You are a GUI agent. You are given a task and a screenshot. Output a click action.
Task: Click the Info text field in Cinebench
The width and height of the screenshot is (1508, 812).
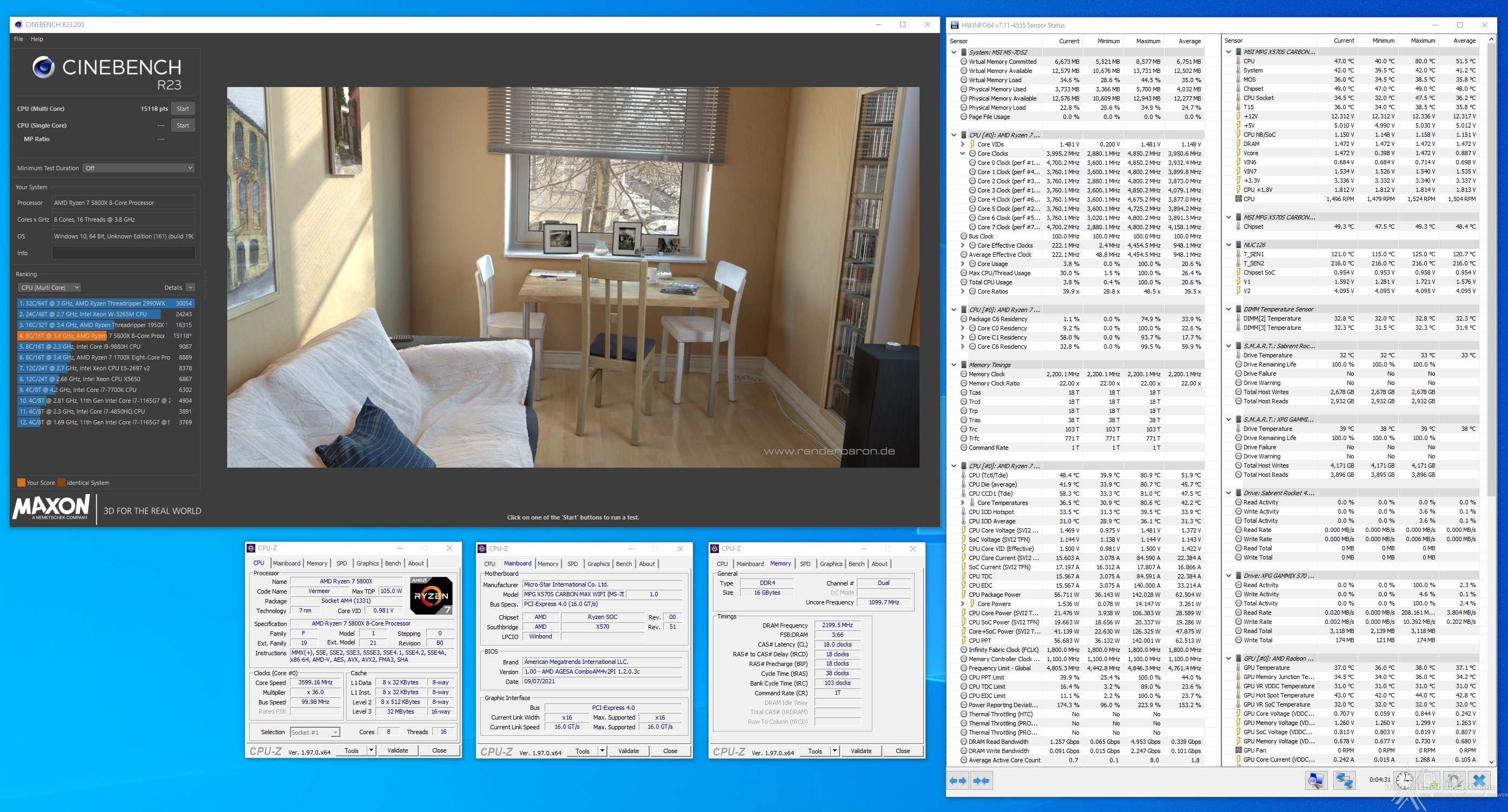(123, 252)
